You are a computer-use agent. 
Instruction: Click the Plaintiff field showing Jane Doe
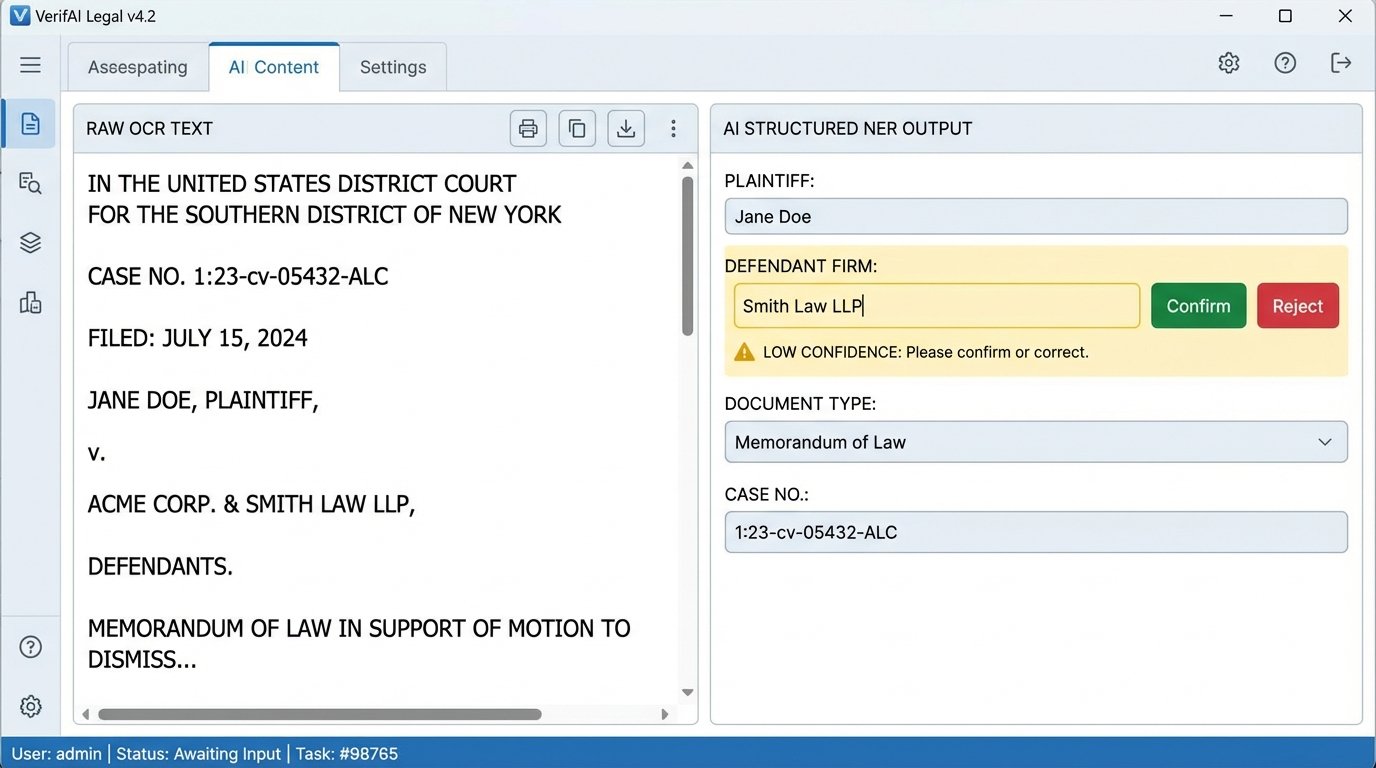coord(1036,216)
